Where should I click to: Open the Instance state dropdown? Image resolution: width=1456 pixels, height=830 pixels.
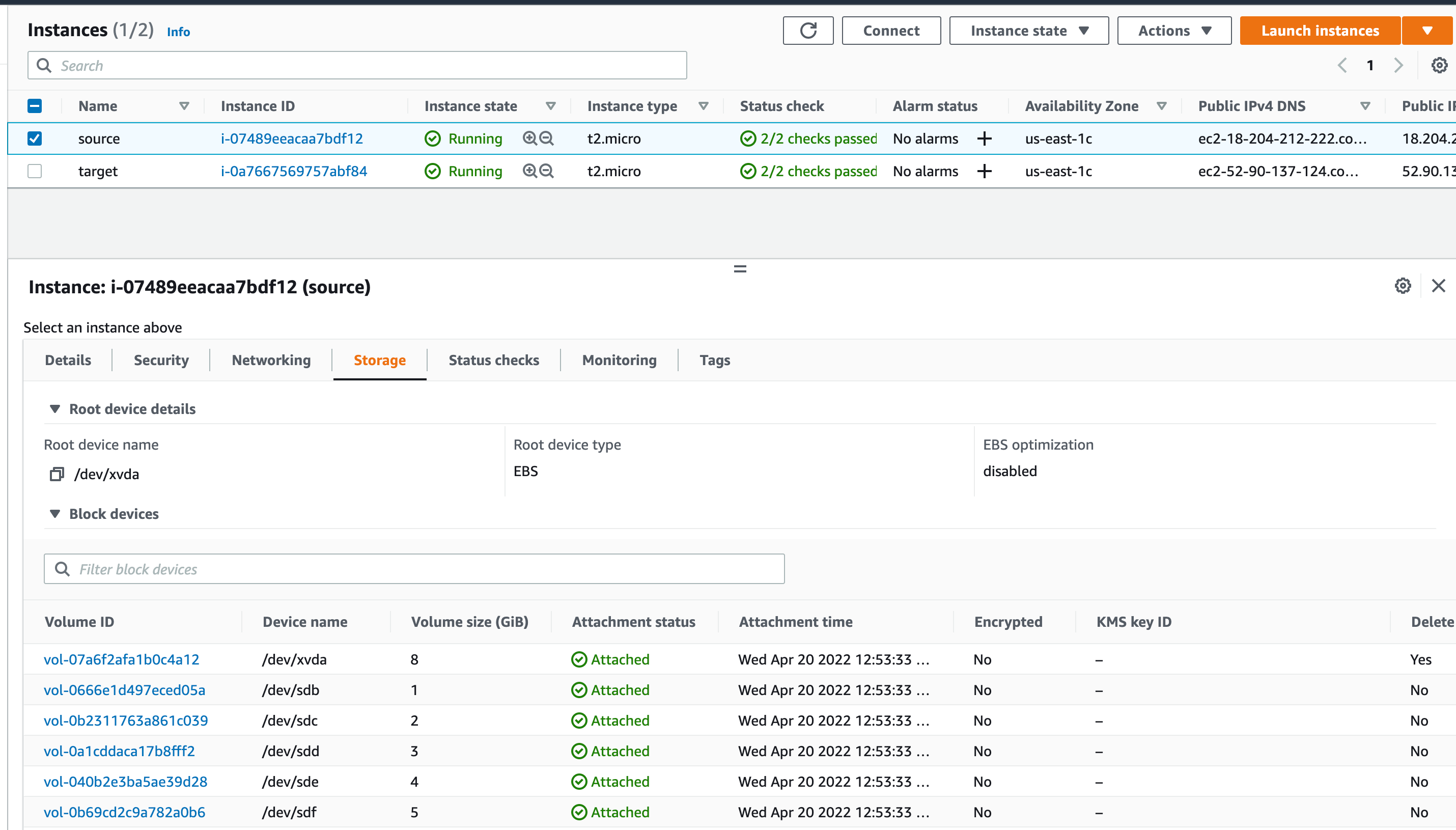[x=1028, y=30]
